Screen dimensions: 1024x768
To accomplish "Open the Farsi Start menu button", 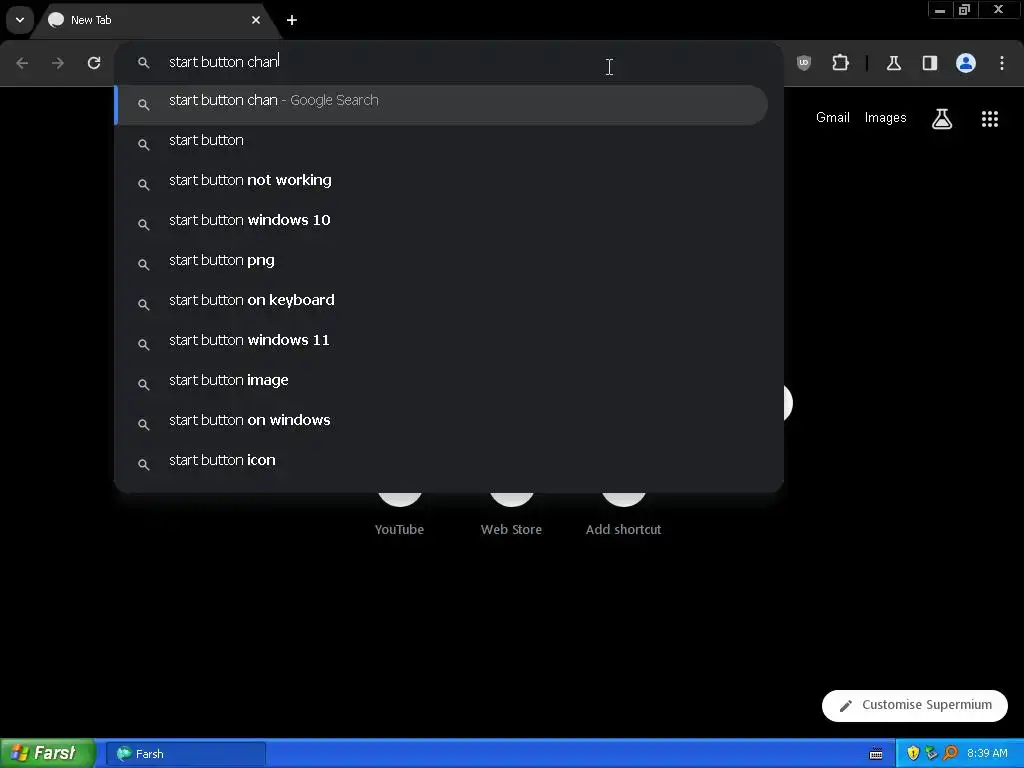I will click(x=48, y=753).
